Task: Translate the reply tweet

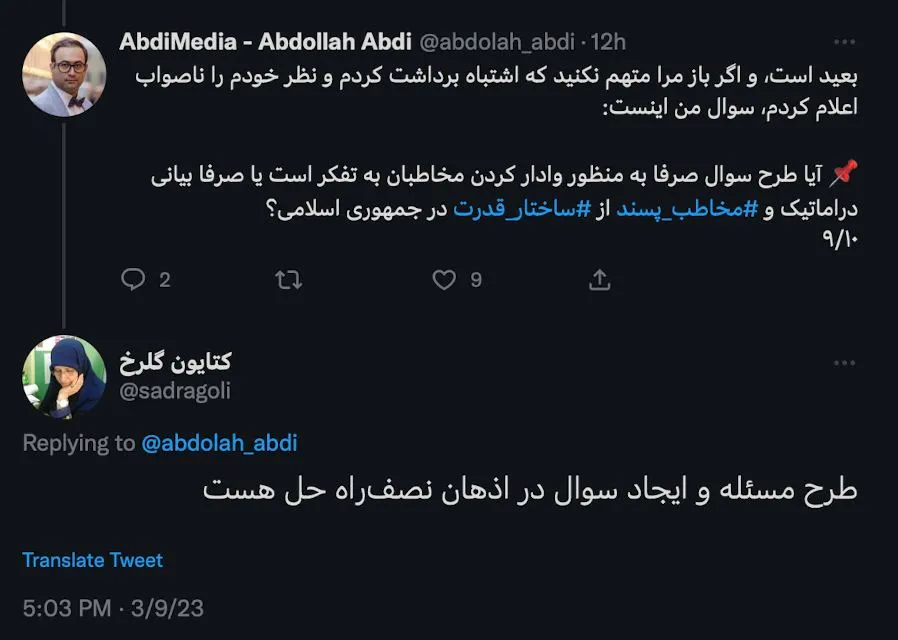Action: (93, 560)
